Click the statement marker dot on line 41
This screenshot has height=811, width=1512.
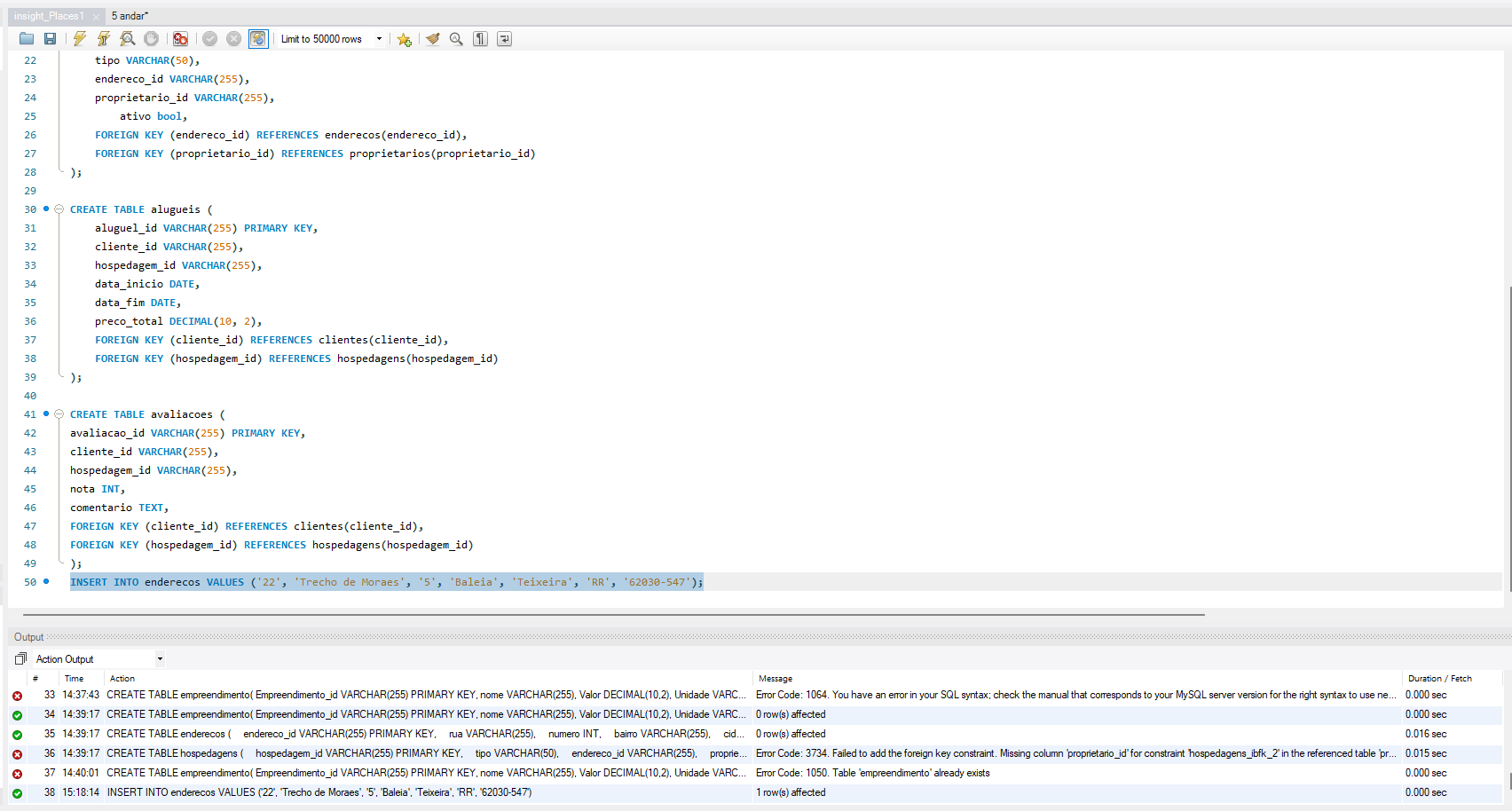pyautogui.click(x=46, y=414)
